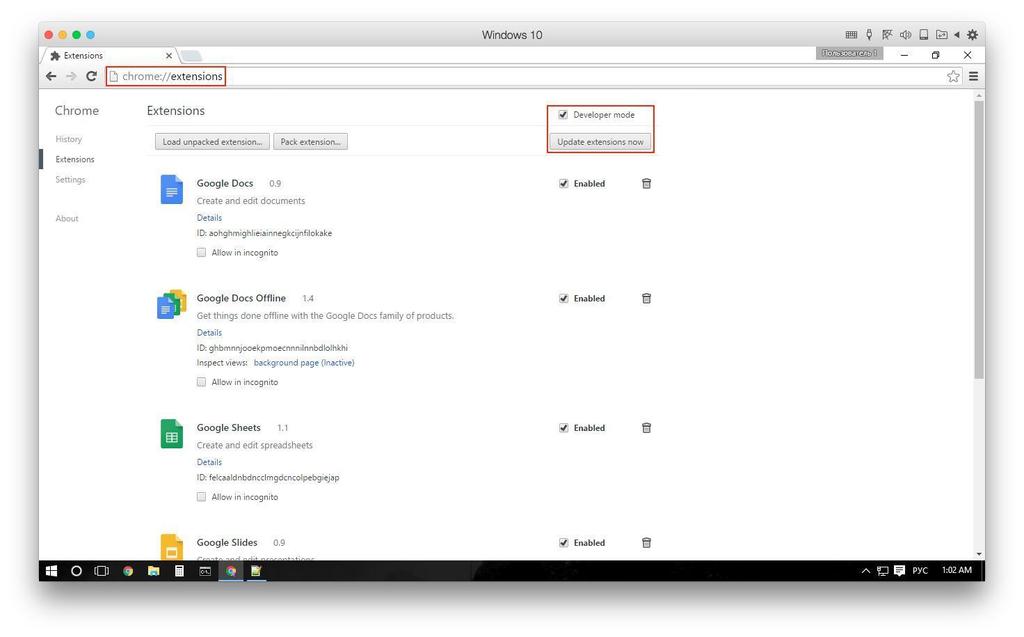The width and height of the screenshot is (1024, 637).
Task: Click the network icon in the system tray
Action: [x=882, y=570]
